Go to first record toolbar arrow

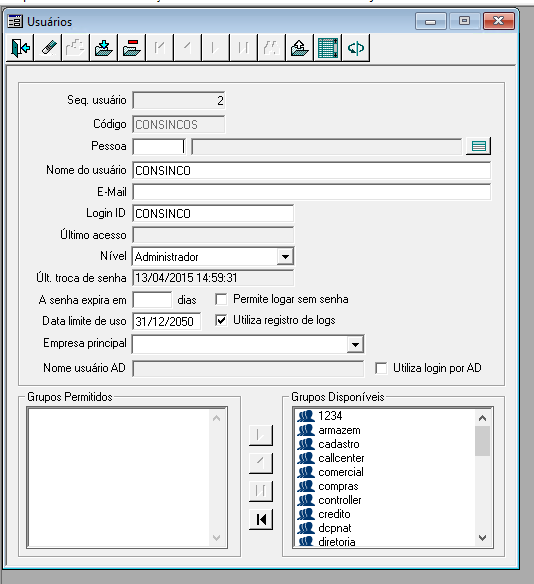pos(160,48)
